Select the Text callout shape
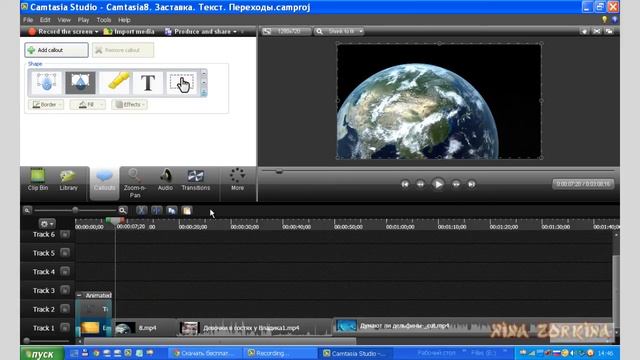The image size is (640, 360). point(148,83)
